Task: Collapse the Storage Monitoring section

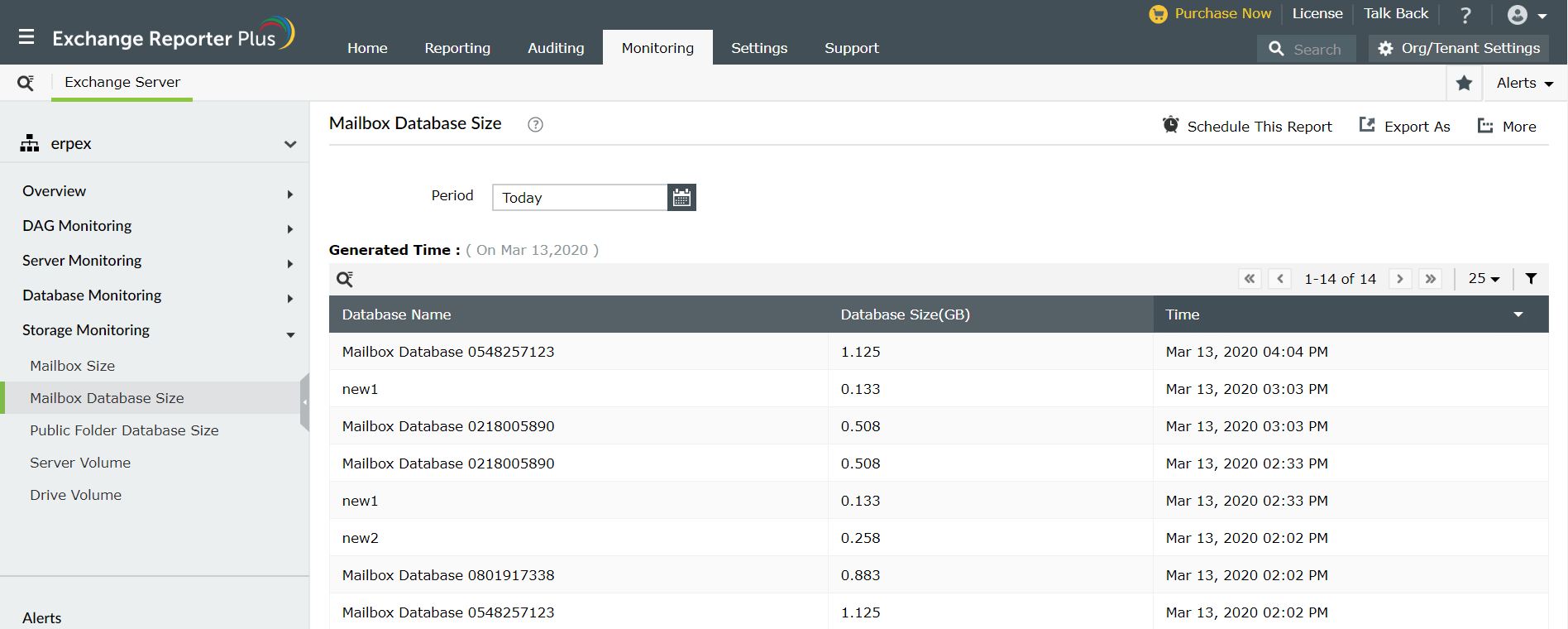Action: (289, 334)
